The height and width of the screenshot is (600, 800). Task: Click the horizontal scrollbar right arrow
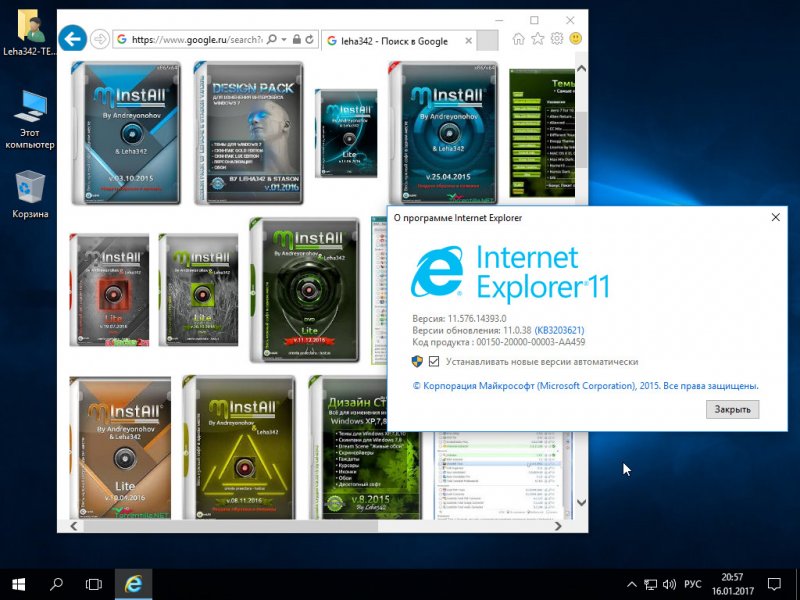coord(558,526)
